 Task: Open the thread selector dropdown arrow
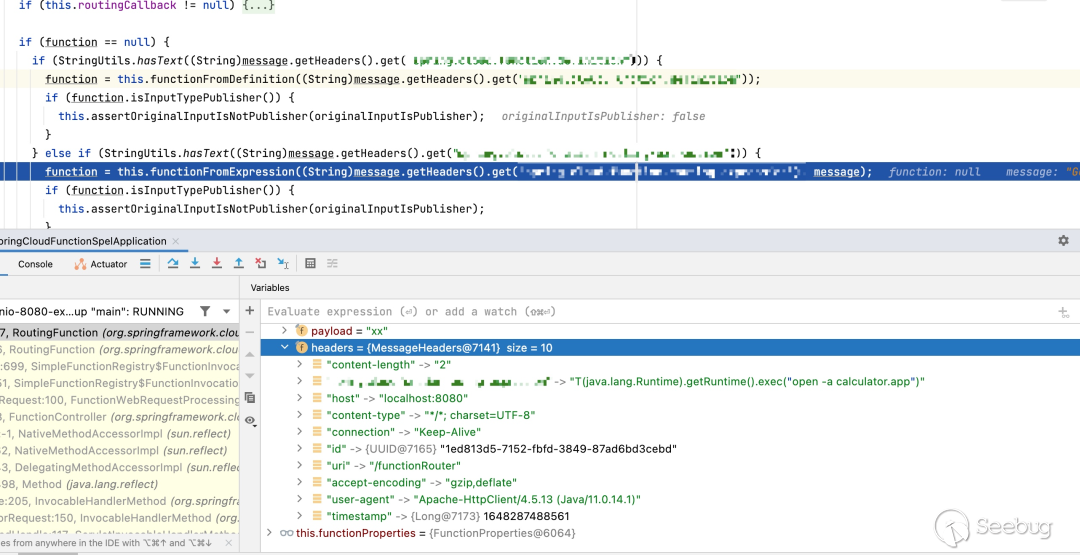pyautogui.click(x=227, y=312)
